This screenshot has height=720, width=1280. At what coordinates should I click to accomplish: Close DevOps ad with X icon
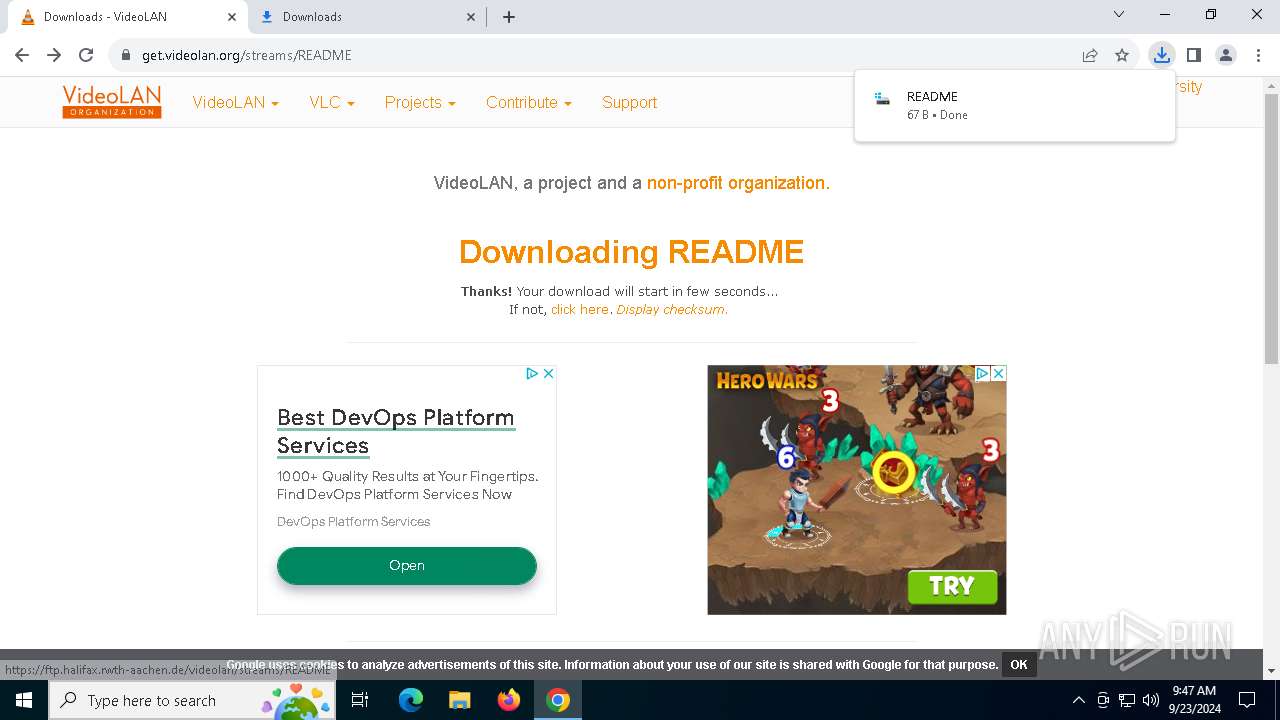coord(548,373)
